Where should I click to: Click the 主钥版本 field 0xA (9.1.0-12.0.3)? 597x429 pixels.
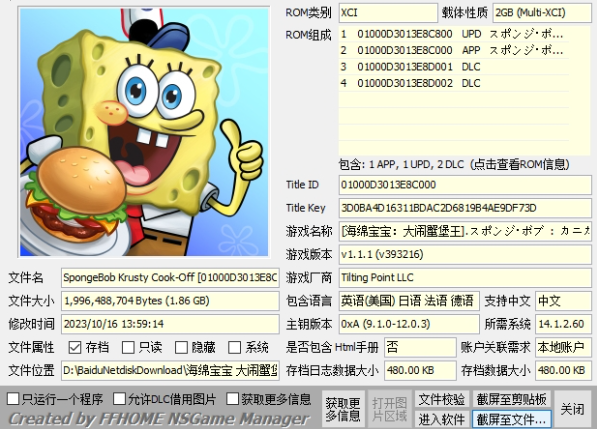click(409, 324)
